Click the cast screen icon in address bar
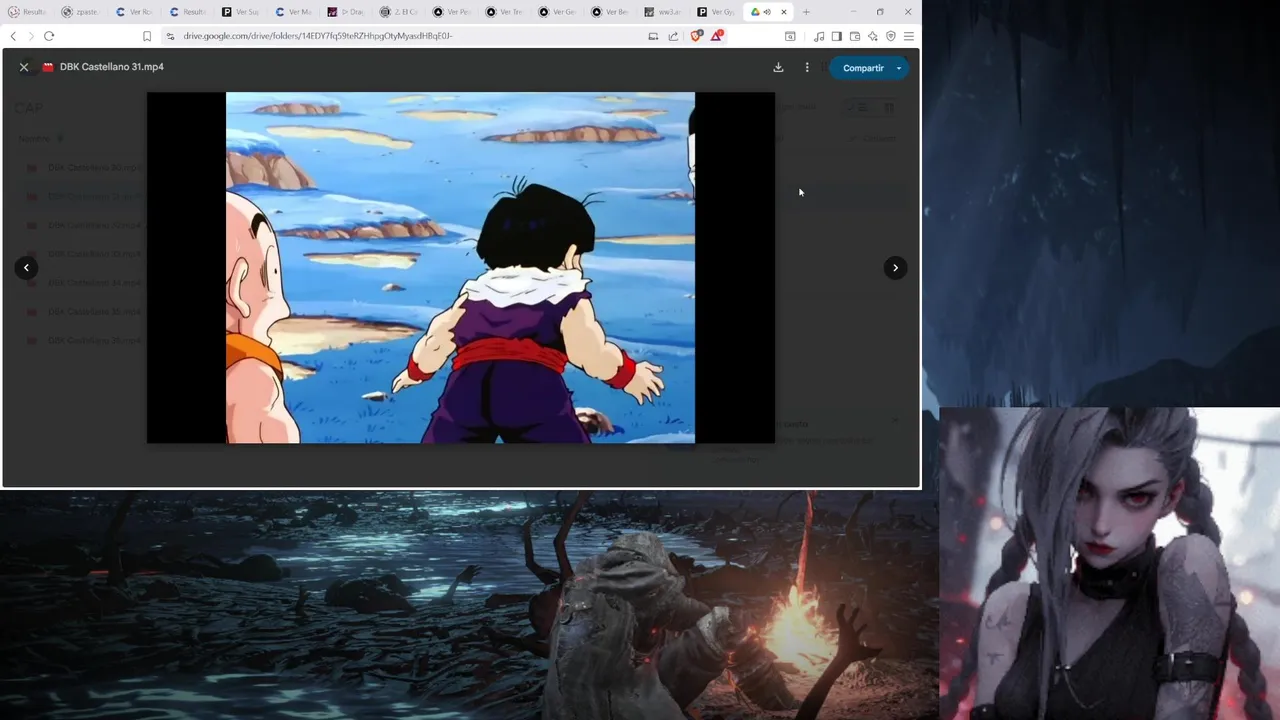 pyautogui.click(x=653, y=36)
